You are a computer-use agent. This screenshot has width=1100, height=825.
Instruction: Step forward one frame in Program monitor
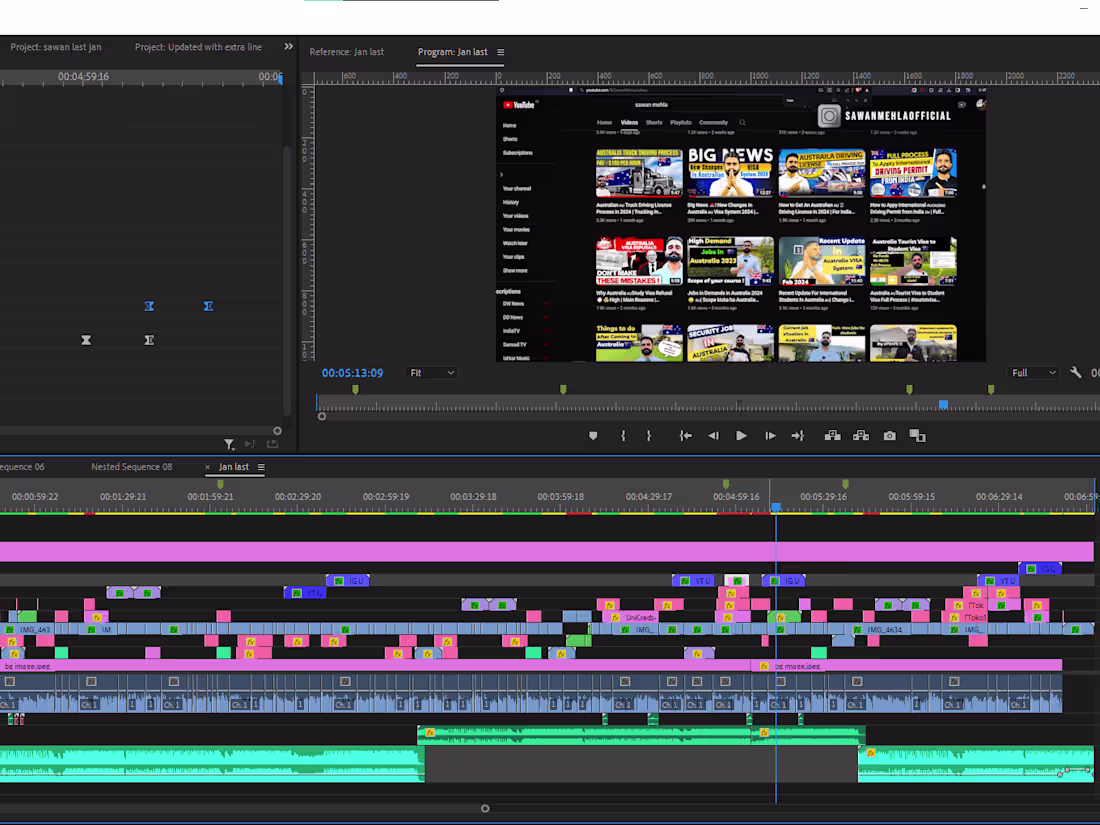click(x=769, y=435)
